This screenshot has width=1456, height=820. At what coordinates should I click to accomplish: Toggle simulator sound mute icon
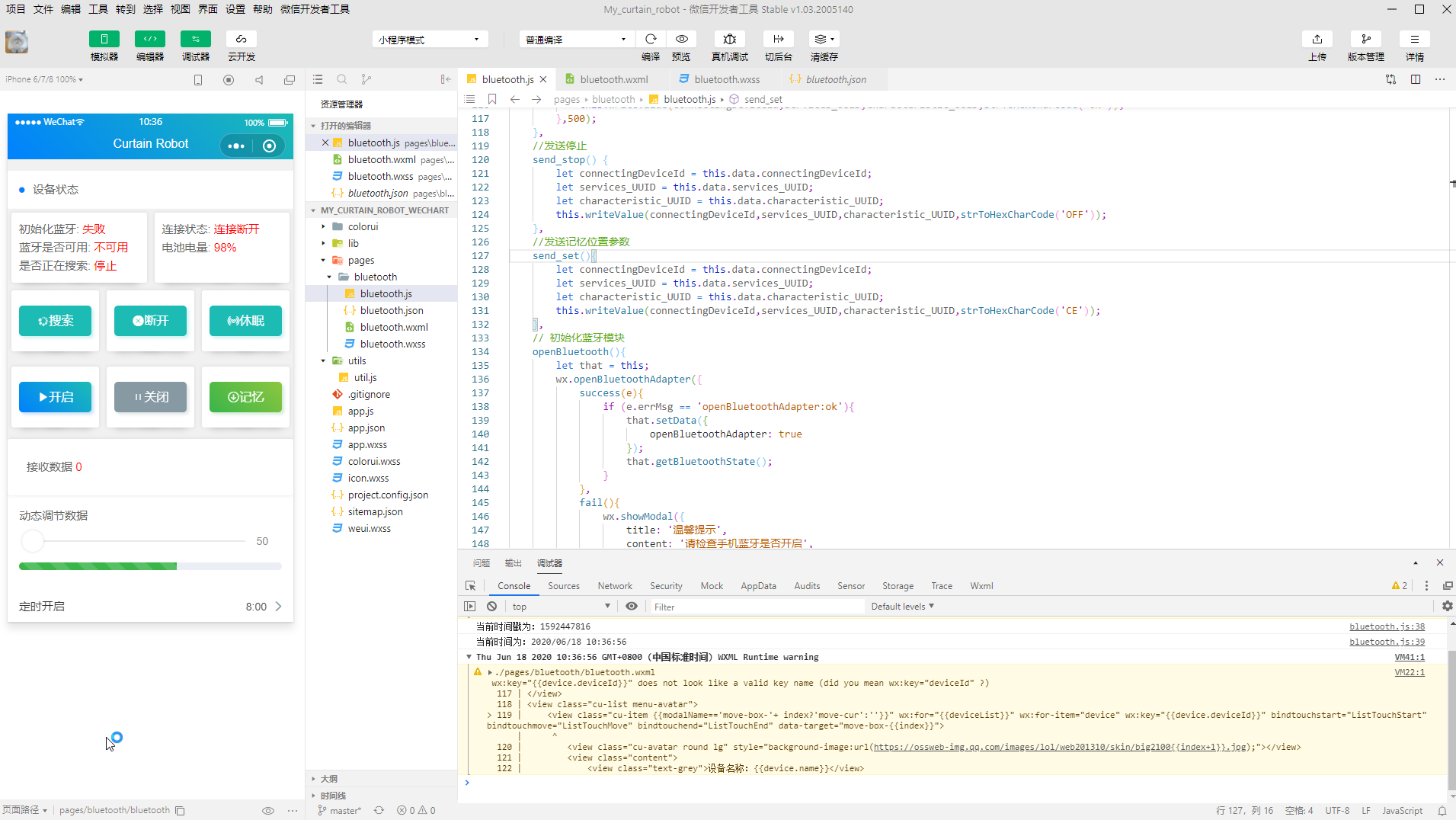(259, 79)
